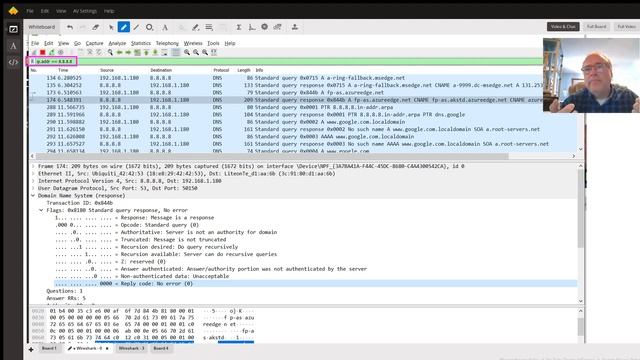Expand the Frame 174 tree row
The height and width of the screenshot is (360, 640).
(33, 166)
